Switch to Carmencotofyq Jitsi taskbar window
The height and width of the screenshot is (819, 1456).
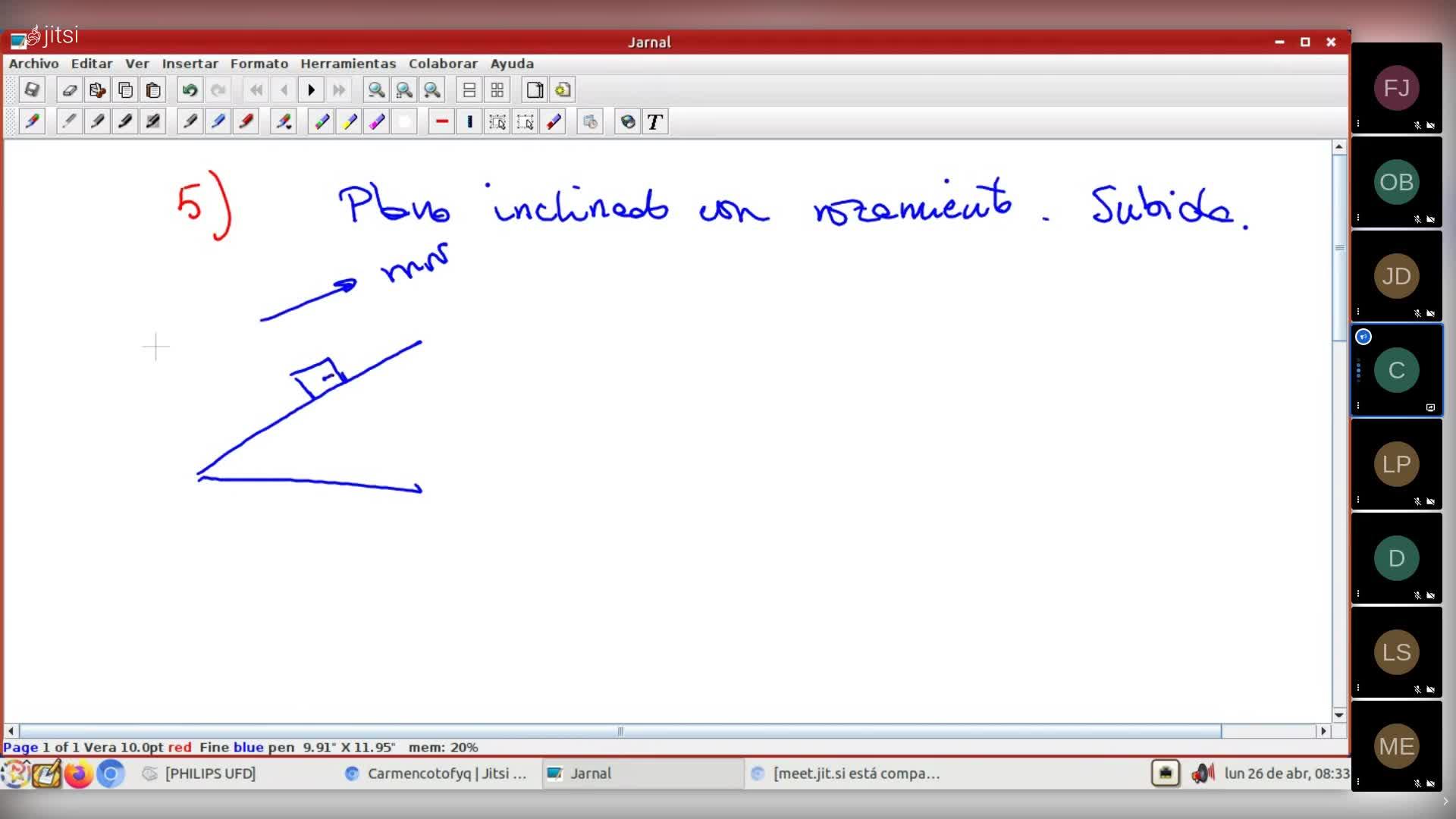pyautogui.click(x=436, y=773)
